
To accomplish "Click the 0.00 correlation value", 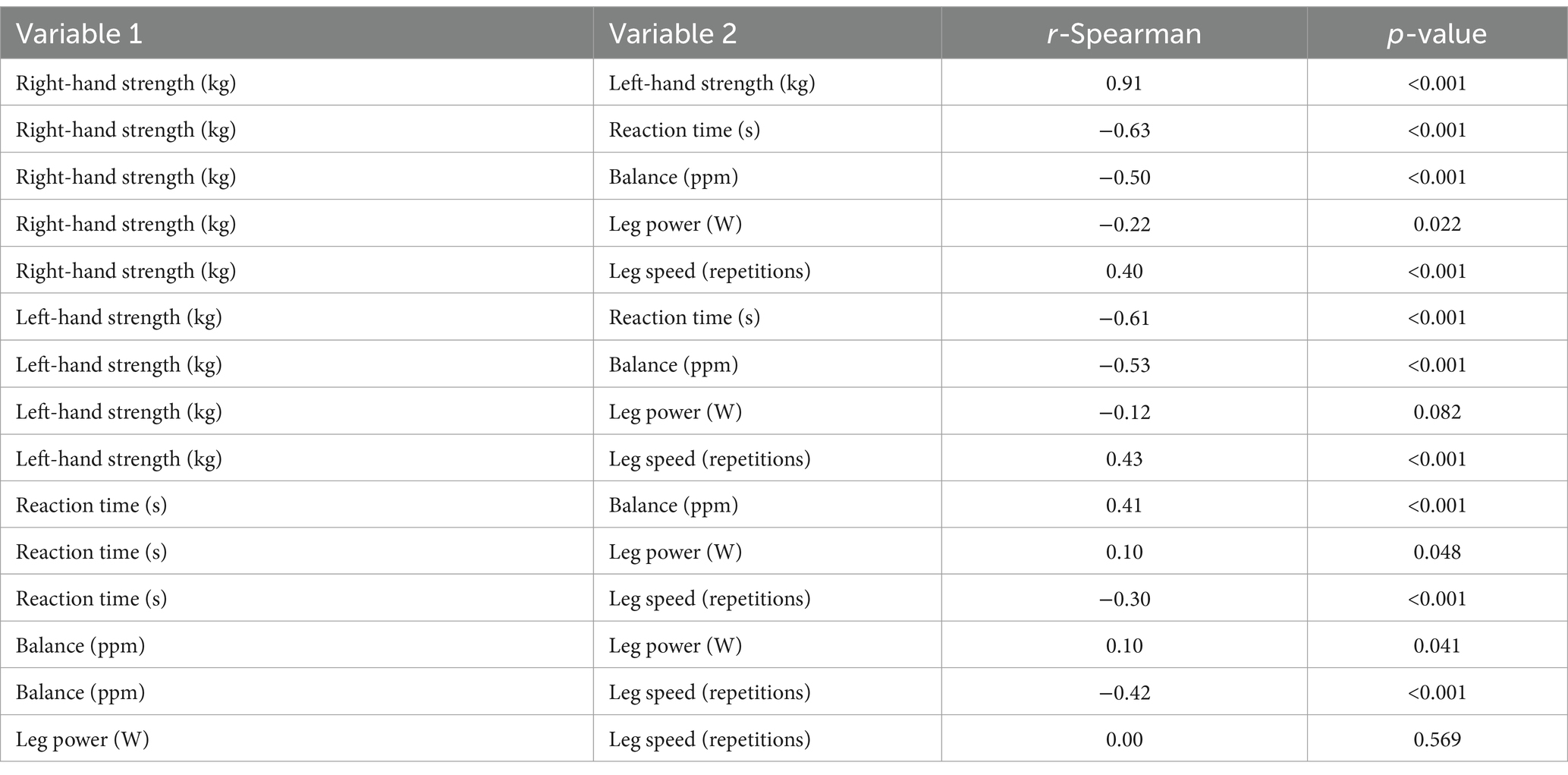I will coord(1124,739).
